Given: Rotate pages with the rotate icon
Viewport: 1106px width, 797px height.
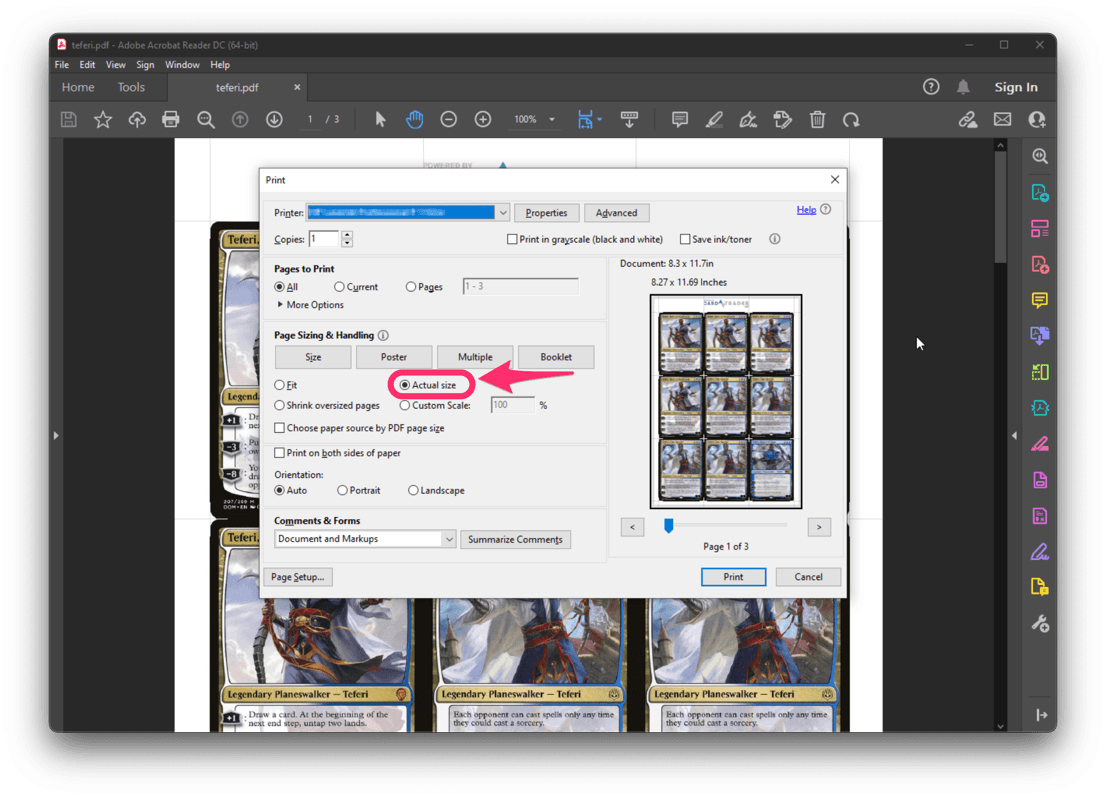Looking at the screenshot, I should pyautogui.click(x=852, y=119).
